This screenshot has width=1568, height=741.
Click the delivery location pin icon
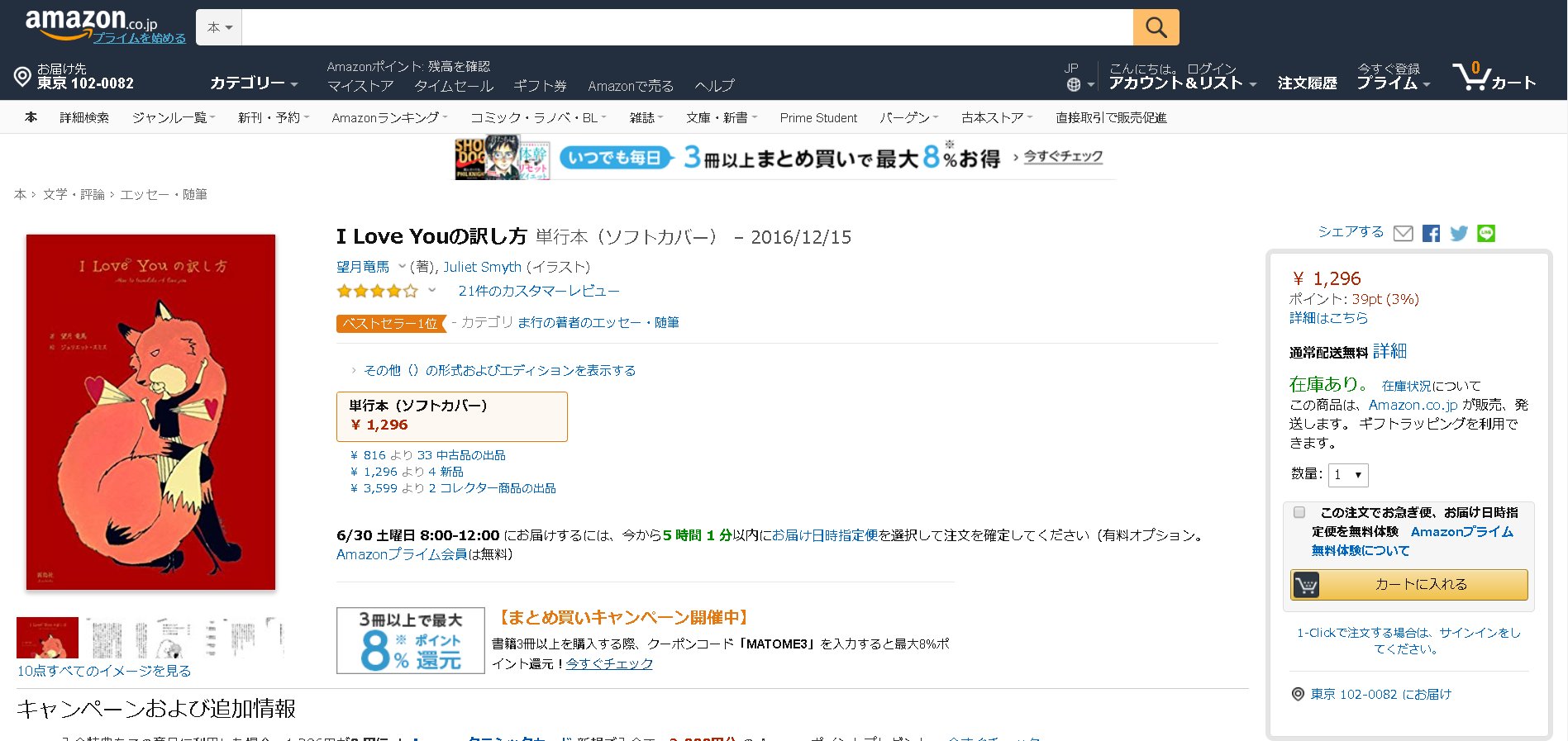coord(22,77)
